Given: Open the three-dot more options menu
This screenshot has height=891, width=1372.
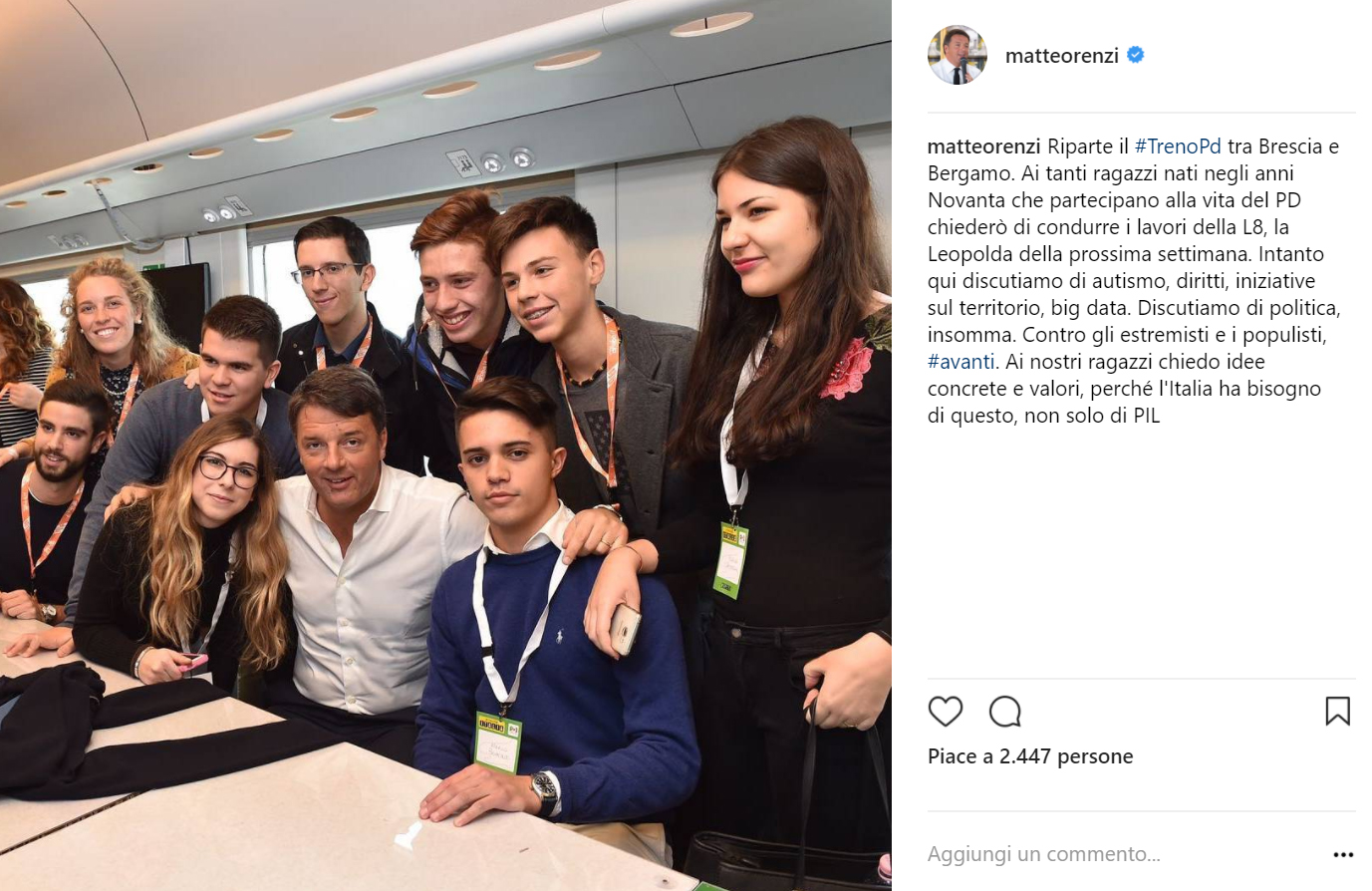Looking at the screenshot, I should pos(1343,855).
